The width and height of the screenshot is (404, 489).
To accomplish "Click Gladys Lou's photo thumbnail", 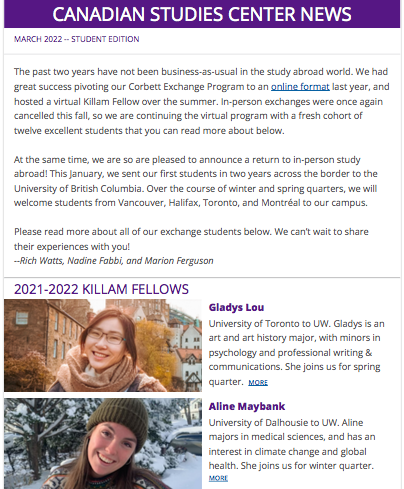I will pos(103,345).
